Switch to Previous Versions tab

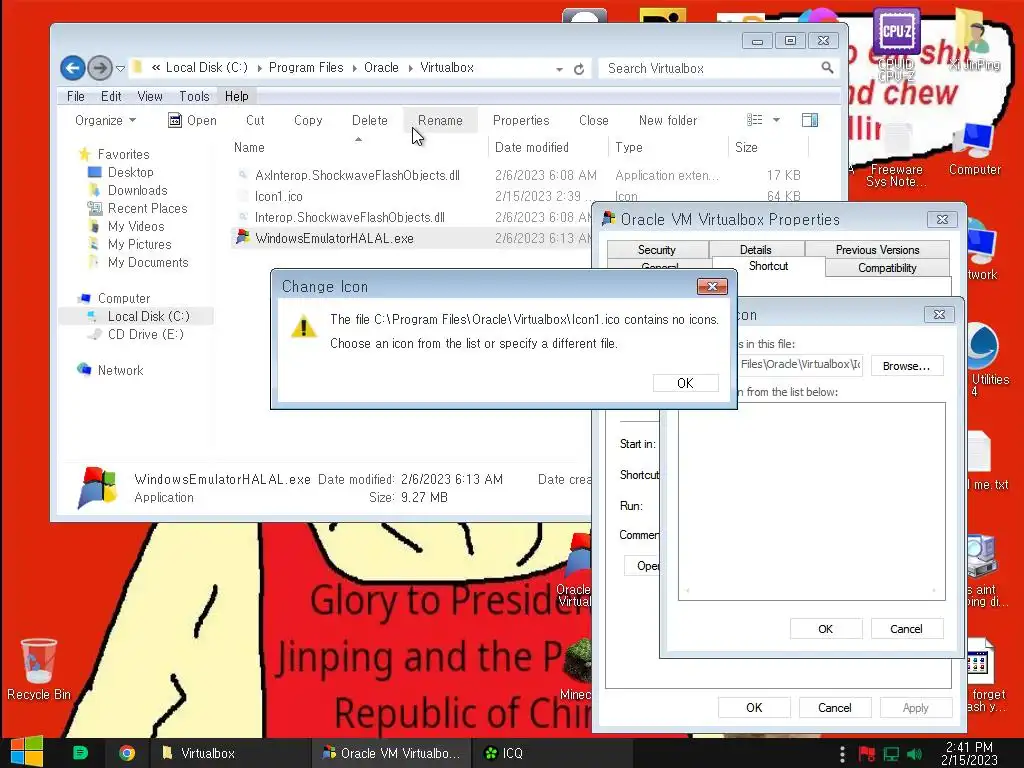point(877,249)
